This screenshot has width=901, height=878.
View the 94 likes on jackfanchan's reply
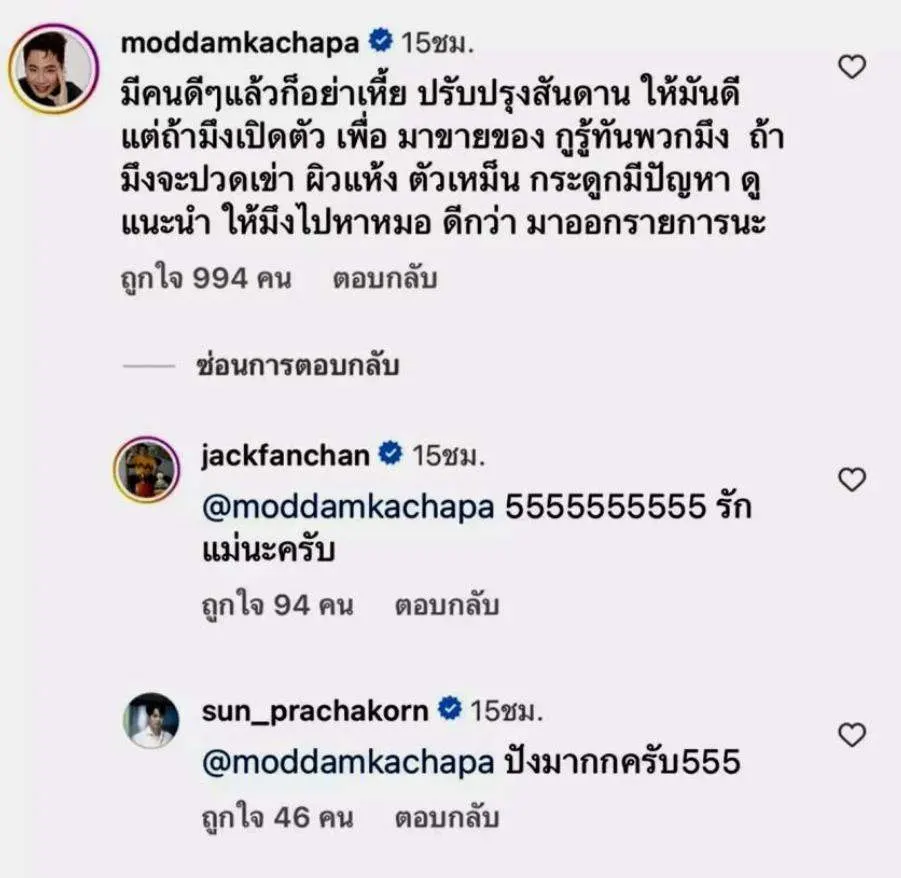click(x=278, y=606)
